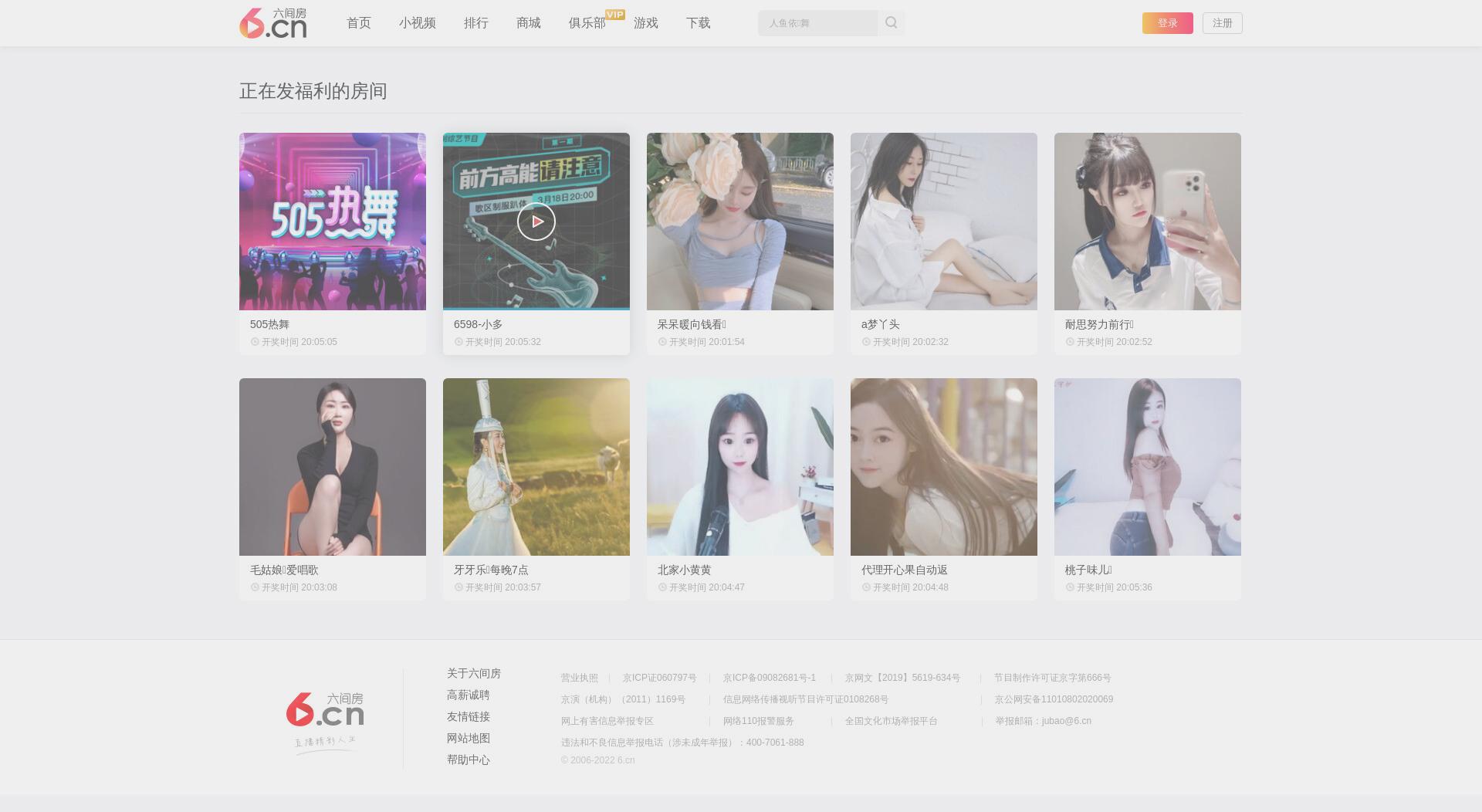Open the 商城 store menu
The image size is (1482, 812).
click(x=529, y=23)
